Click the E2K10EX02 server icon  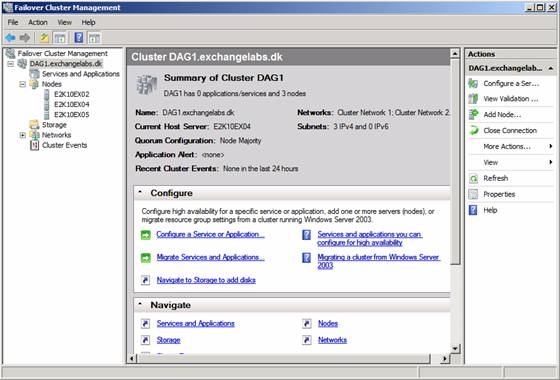[46, 94]
